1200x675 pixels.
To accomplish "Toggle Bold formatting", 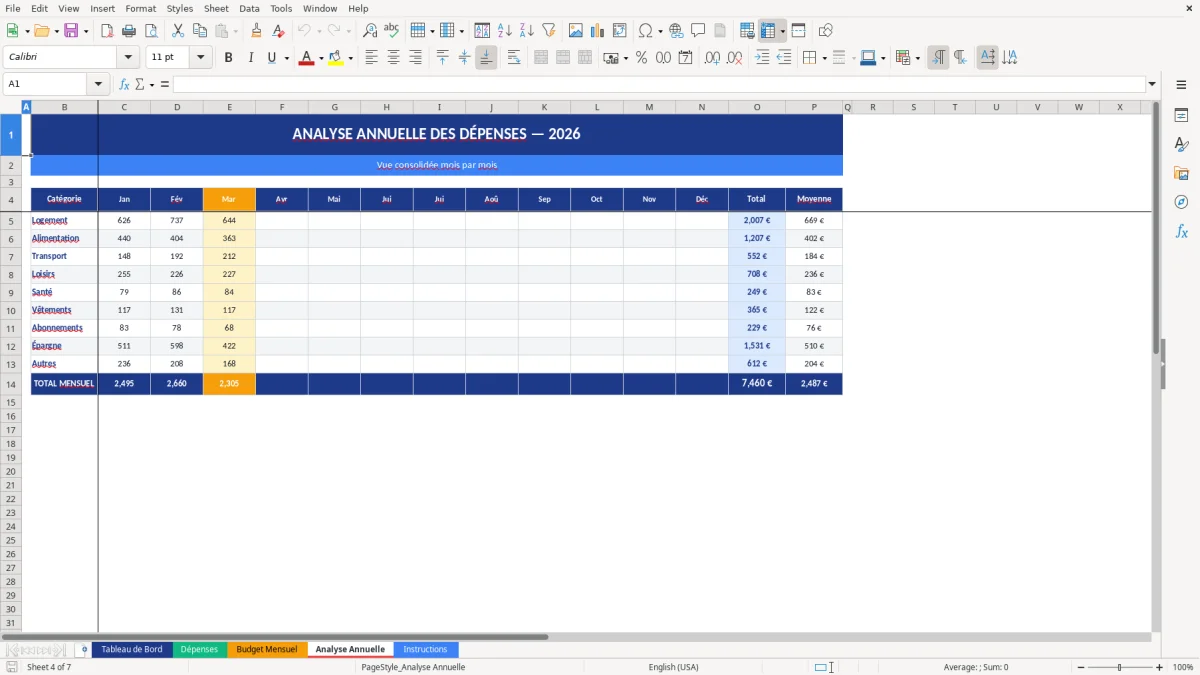I will click(229, 58).
